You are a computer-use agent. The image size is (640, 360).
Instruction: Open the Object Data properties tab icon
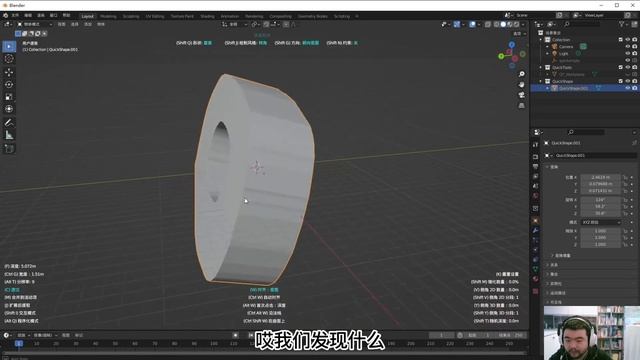[x=536, y=269]
